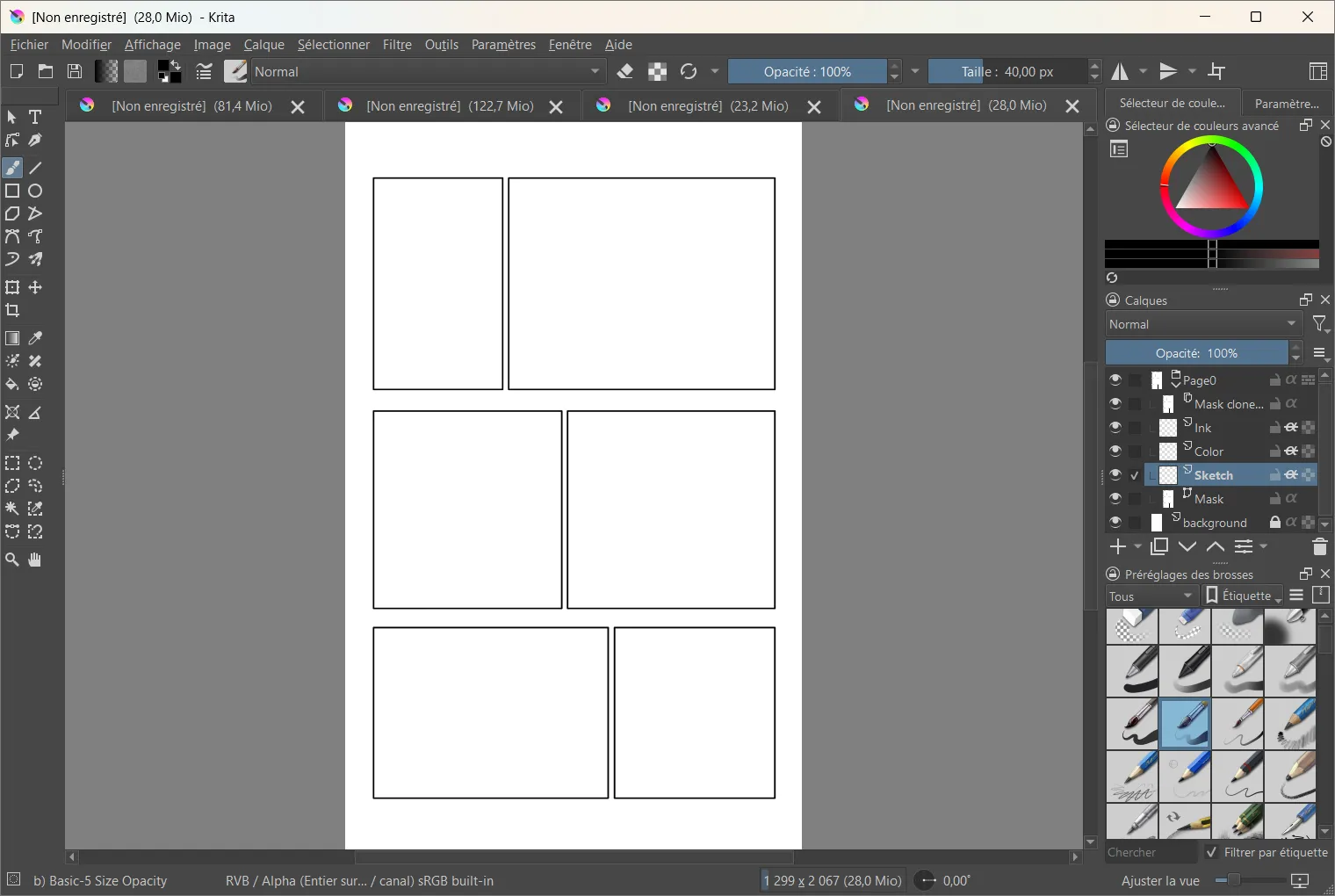Pick the blue ballpoint pen brush preset
1335x896 pixels.
point(1184,724)
